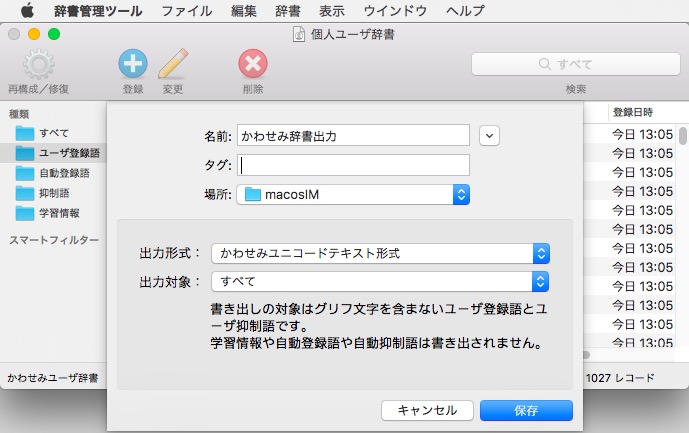Expand the save dialog with the chevron button
689x433 pixels.
(x=489, y=136)
